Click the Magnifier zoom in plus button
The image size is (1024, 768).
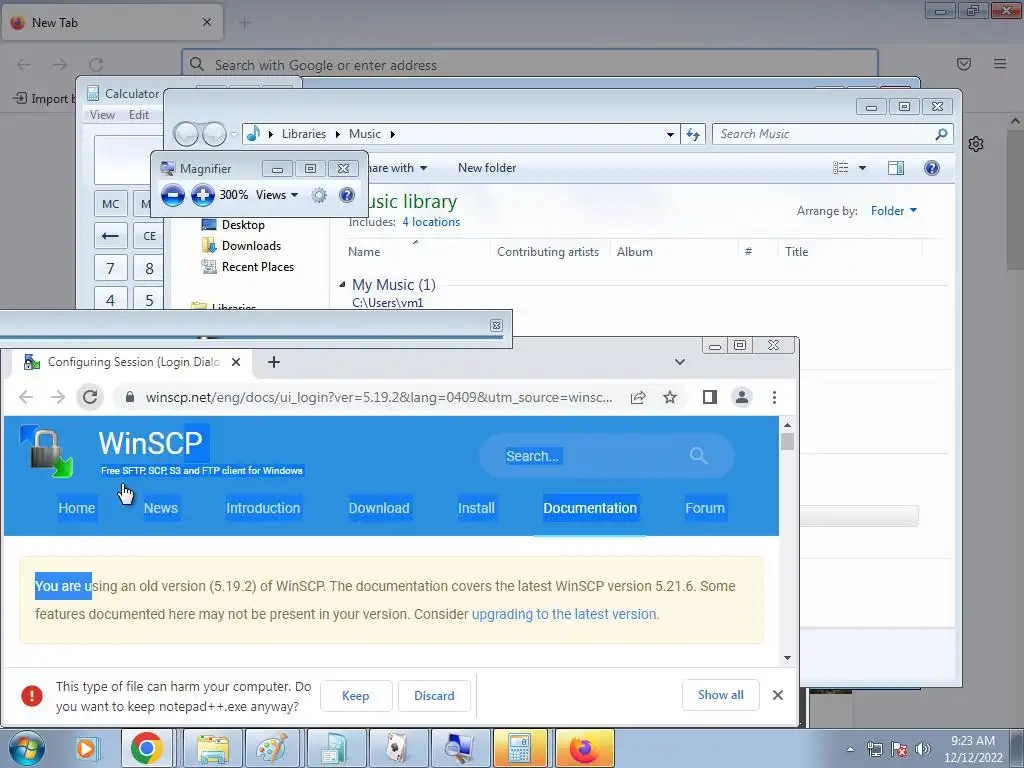[x=203, y=195]
